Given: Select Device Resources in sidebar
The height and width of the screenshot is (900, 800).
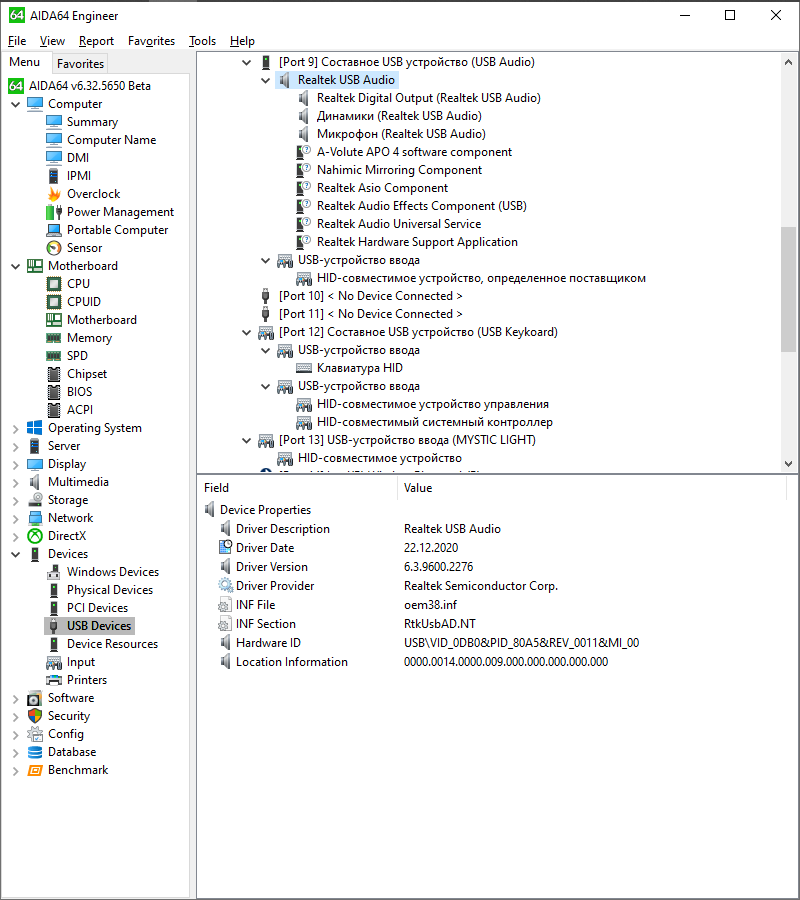Looking at the screenshot, I should (x=112, y=644).
